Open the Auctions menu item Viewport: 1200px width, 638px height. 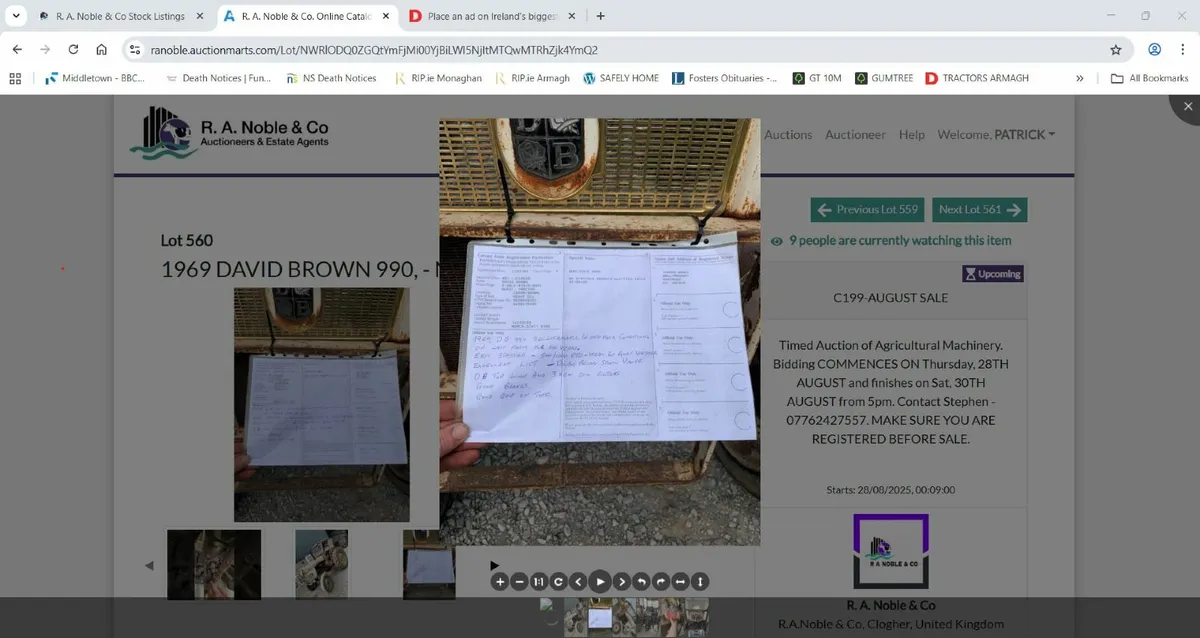coord(788,134)
